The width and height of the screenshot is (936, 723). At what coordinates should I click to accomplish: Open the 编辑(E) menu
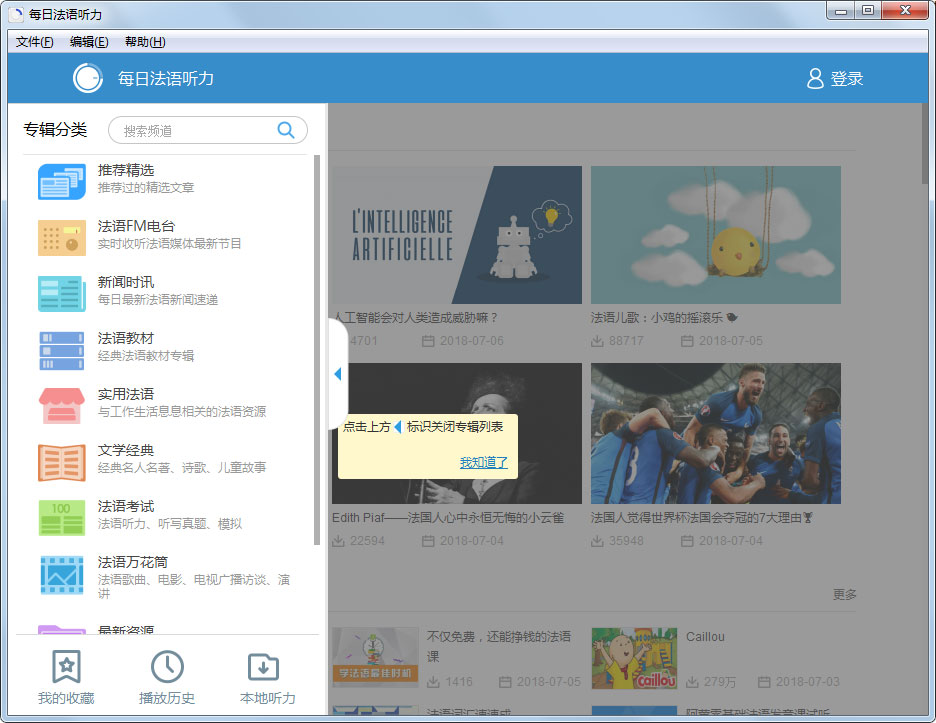pos(89,42)
